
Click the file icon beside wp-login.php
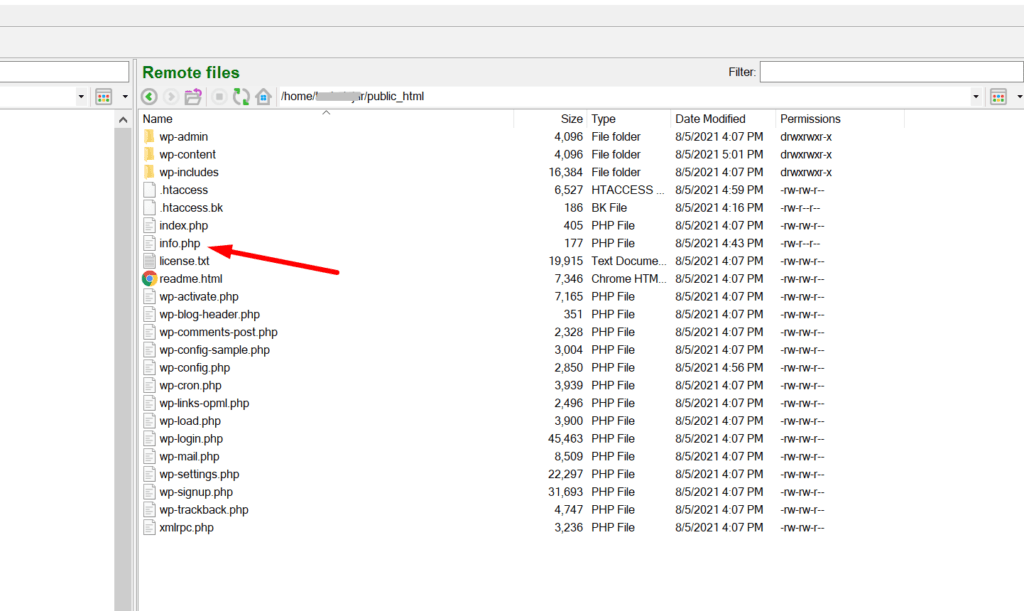coord(150,439)
